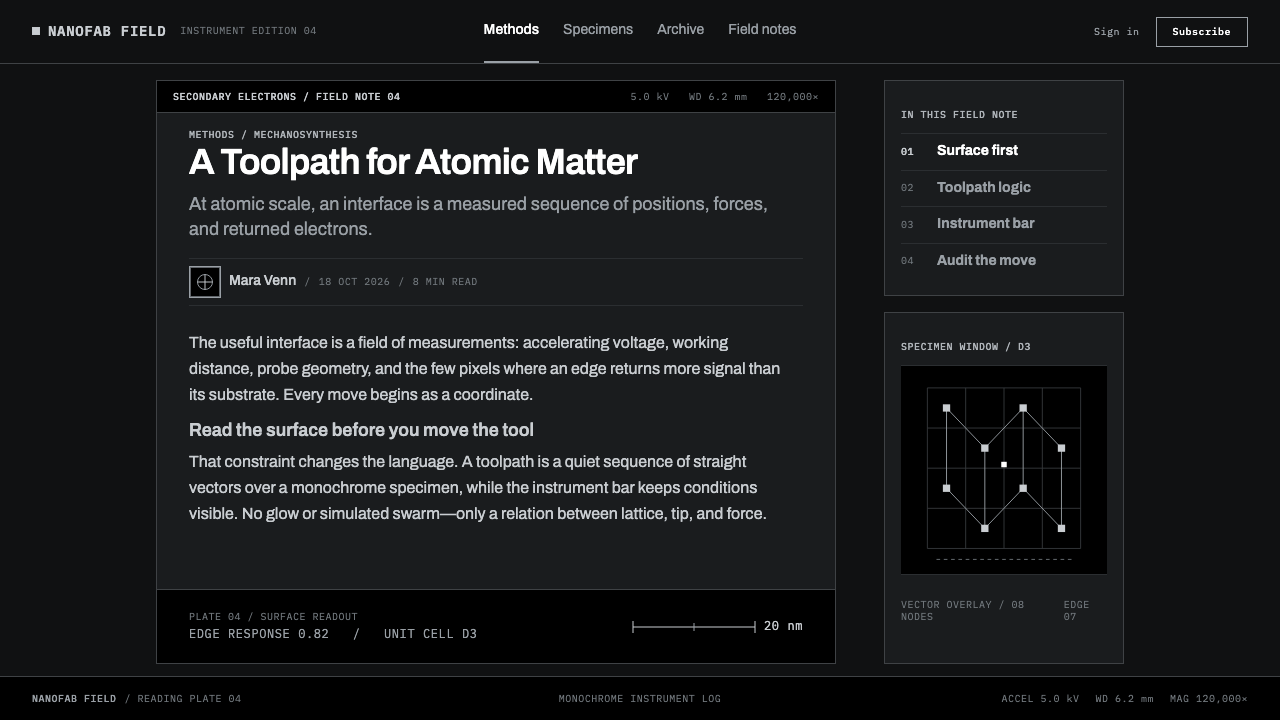Click the article title A Toolpath for Atomic Matter
The width and height of the screenshot is (1280, 720).
(x=413, y=162)
